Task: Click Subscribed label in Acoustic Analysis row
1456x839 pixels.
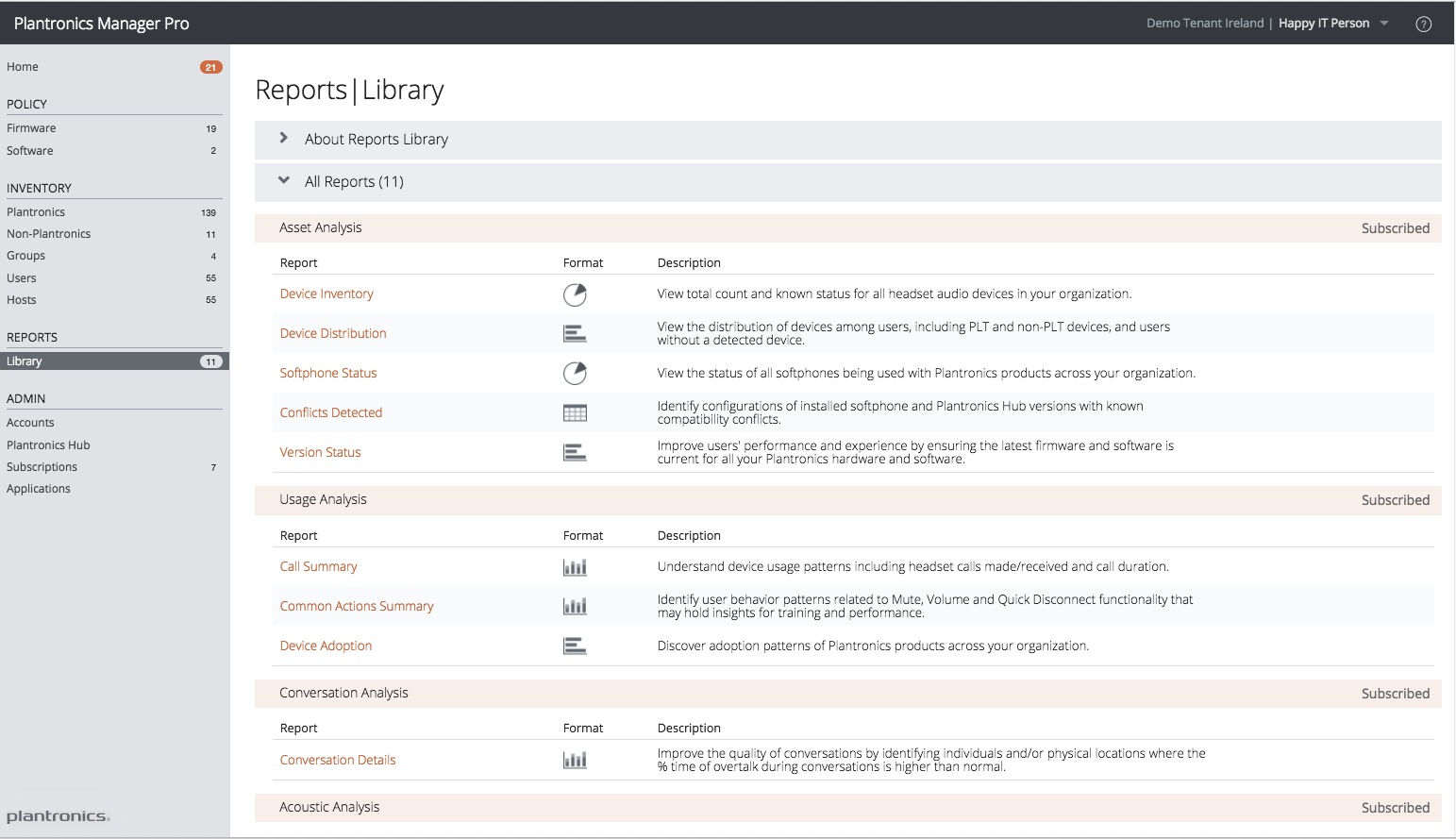Action: click(1396, 808)
